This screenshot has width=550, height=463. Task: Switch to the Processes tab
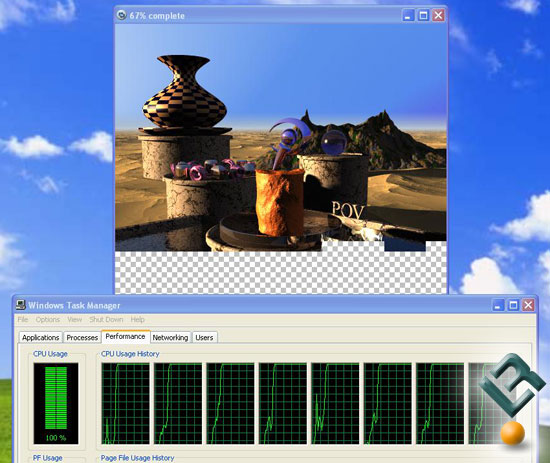tap(82, 337)
